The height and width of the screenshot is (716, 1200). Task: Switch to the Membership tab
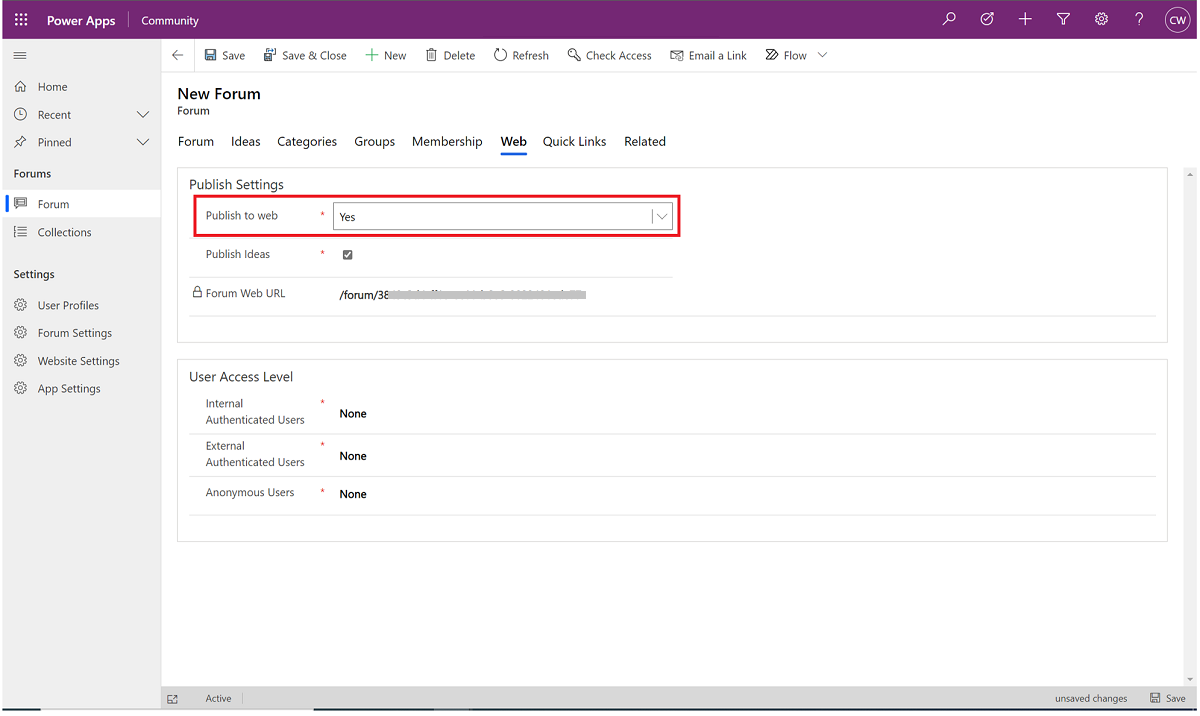pyautogui.click(x=447, y=141)
